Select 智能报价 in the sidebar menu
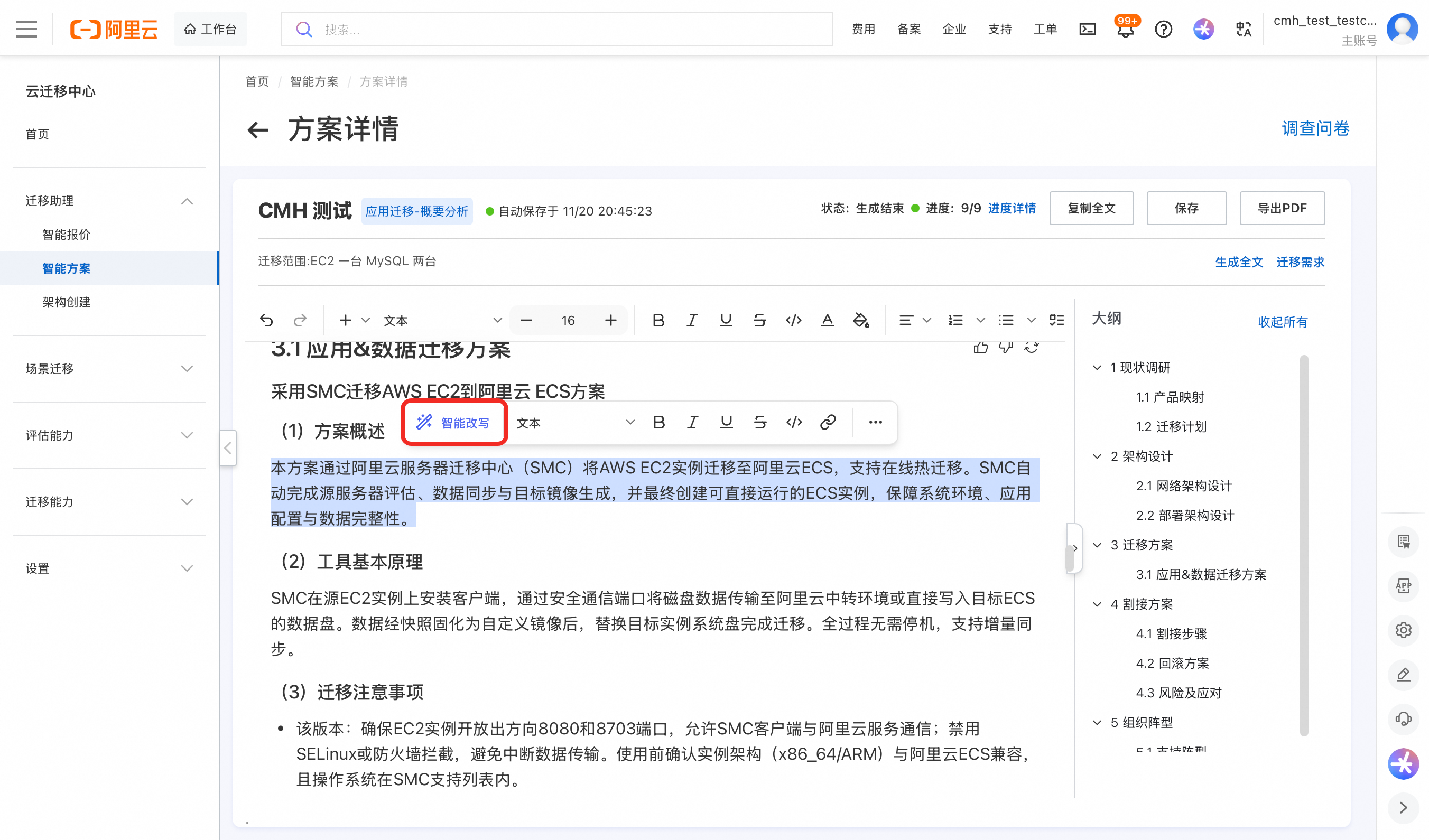This screenshot has height=840, width=1429. [x=67, y=235]
